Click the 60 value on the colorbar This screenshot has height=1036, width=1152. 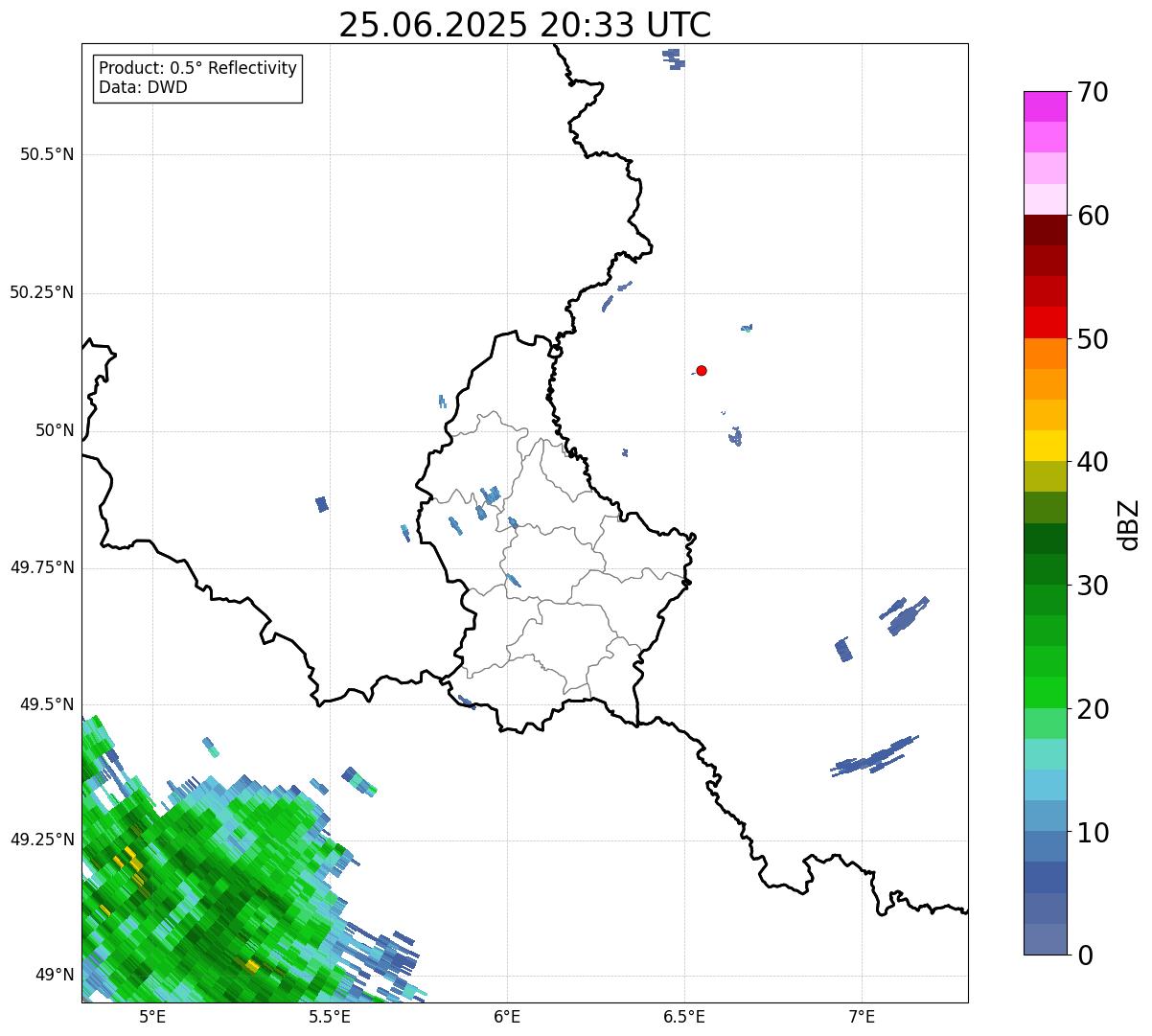[x=1093, y=216]
